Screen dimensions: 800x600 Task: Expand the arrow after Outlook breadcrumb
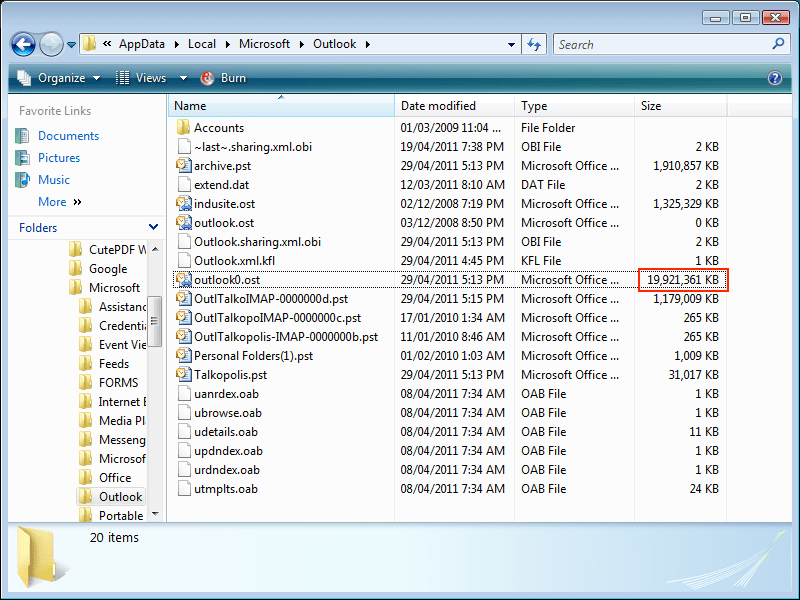(368, 45)
